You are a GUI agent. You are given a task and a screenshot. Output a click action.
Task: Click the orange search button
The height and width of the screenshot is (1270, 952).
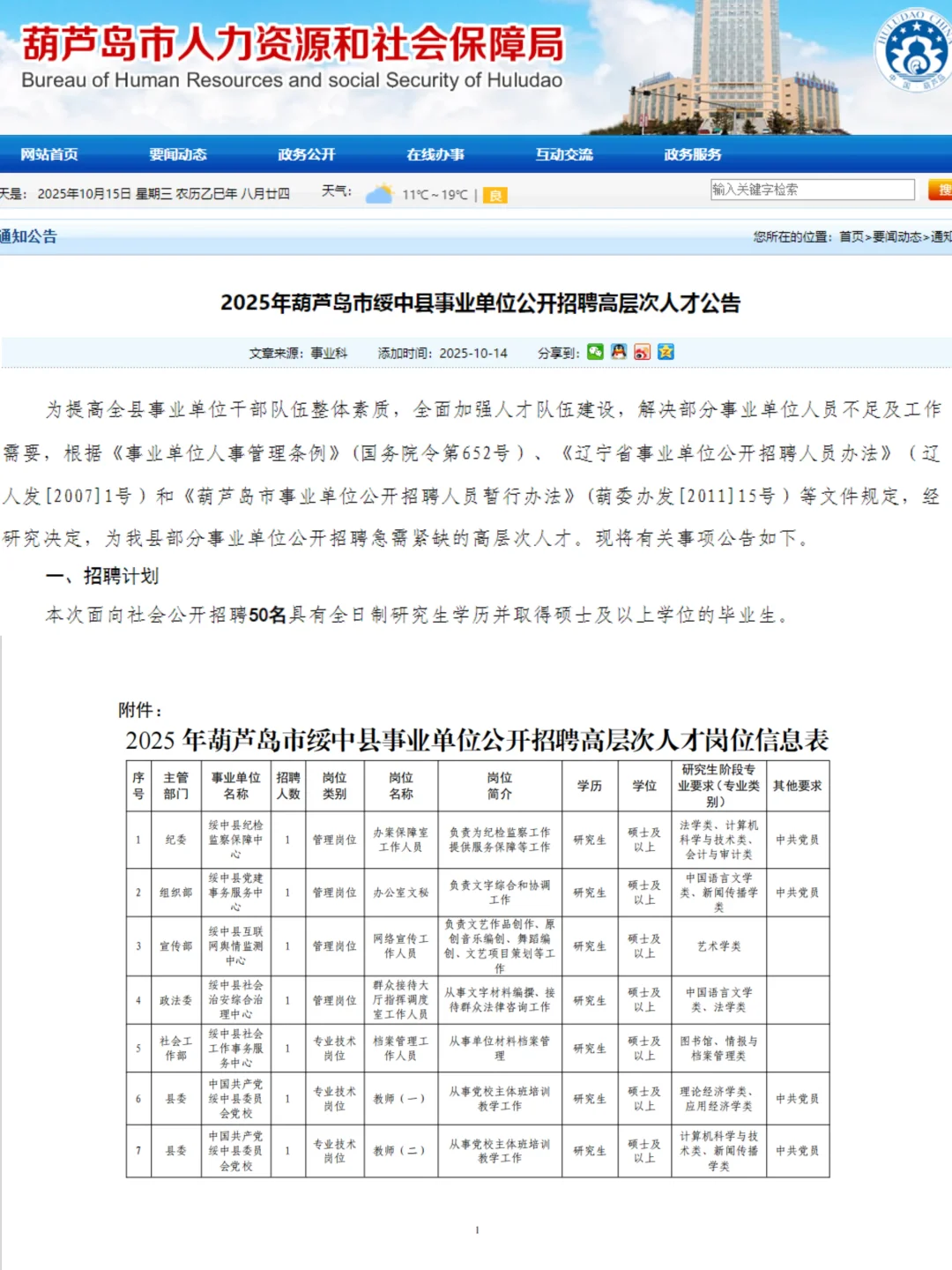(x=941, y=190)
